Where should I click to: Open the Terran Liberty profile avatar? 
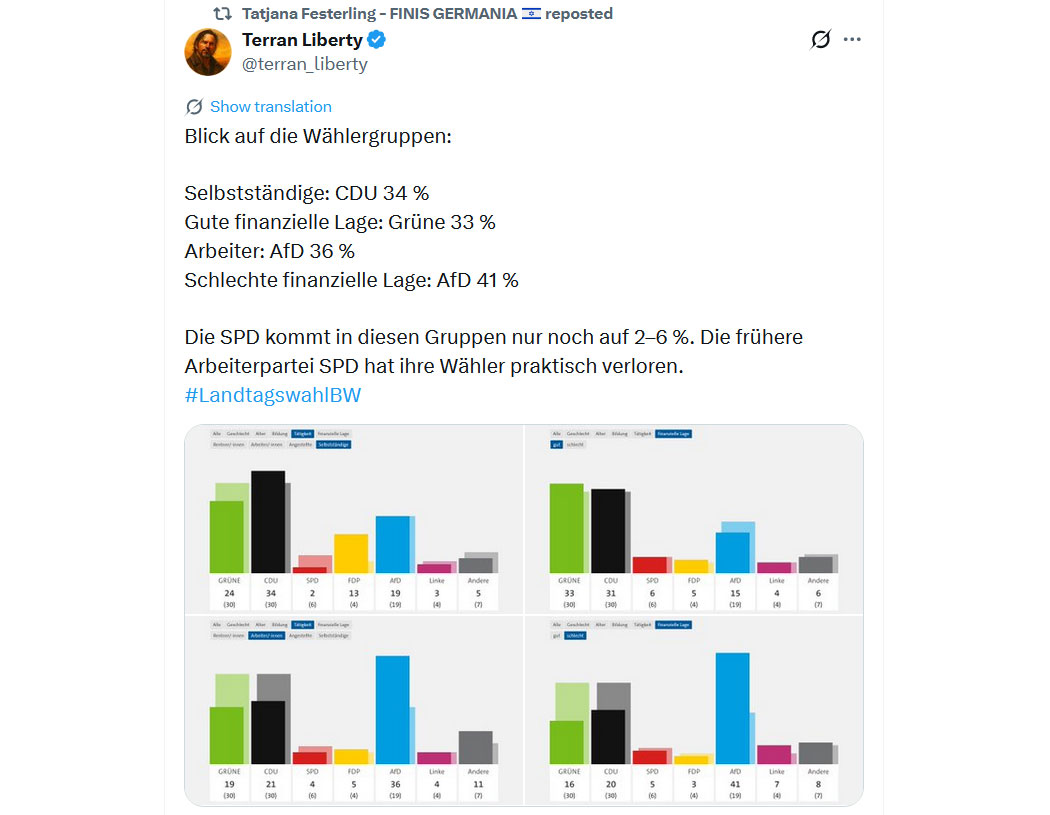coord(208,52)
